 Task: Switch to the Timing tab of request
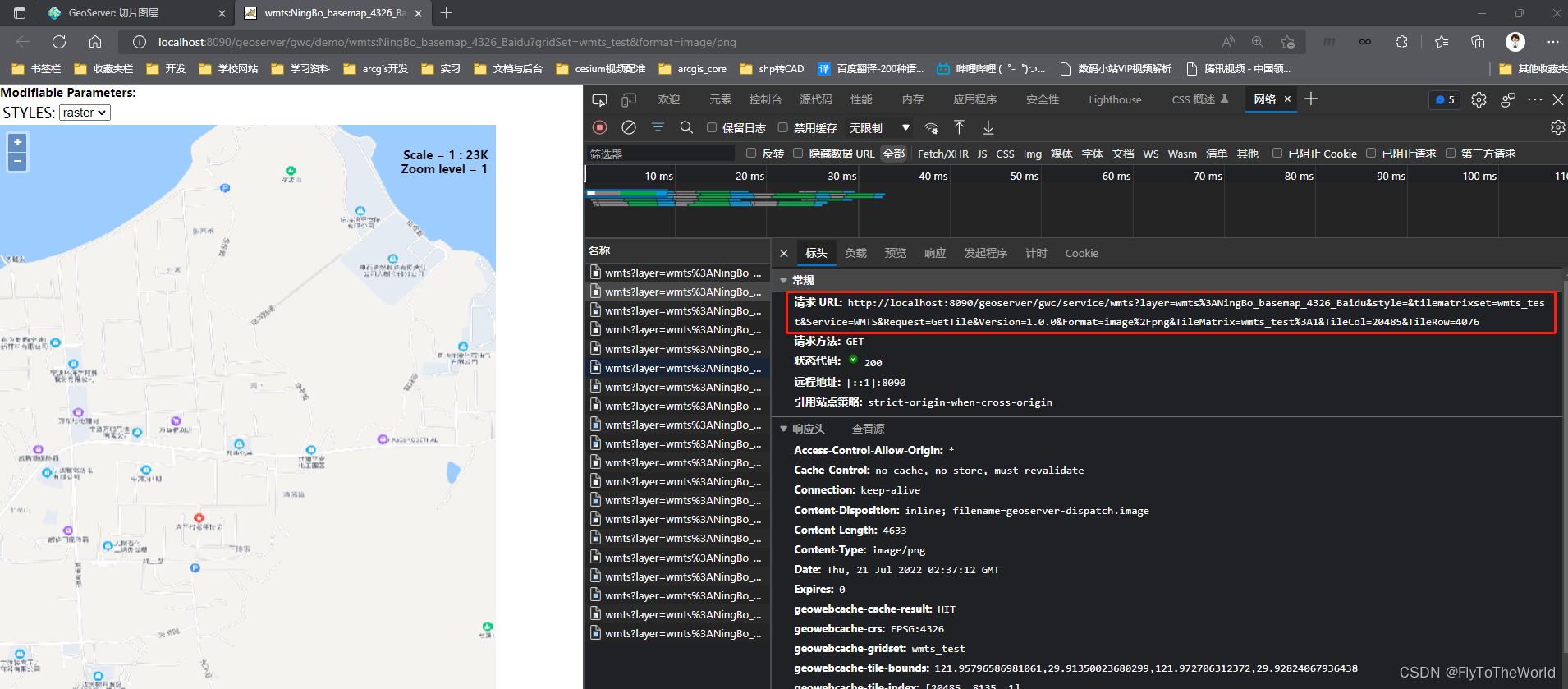1036,253
